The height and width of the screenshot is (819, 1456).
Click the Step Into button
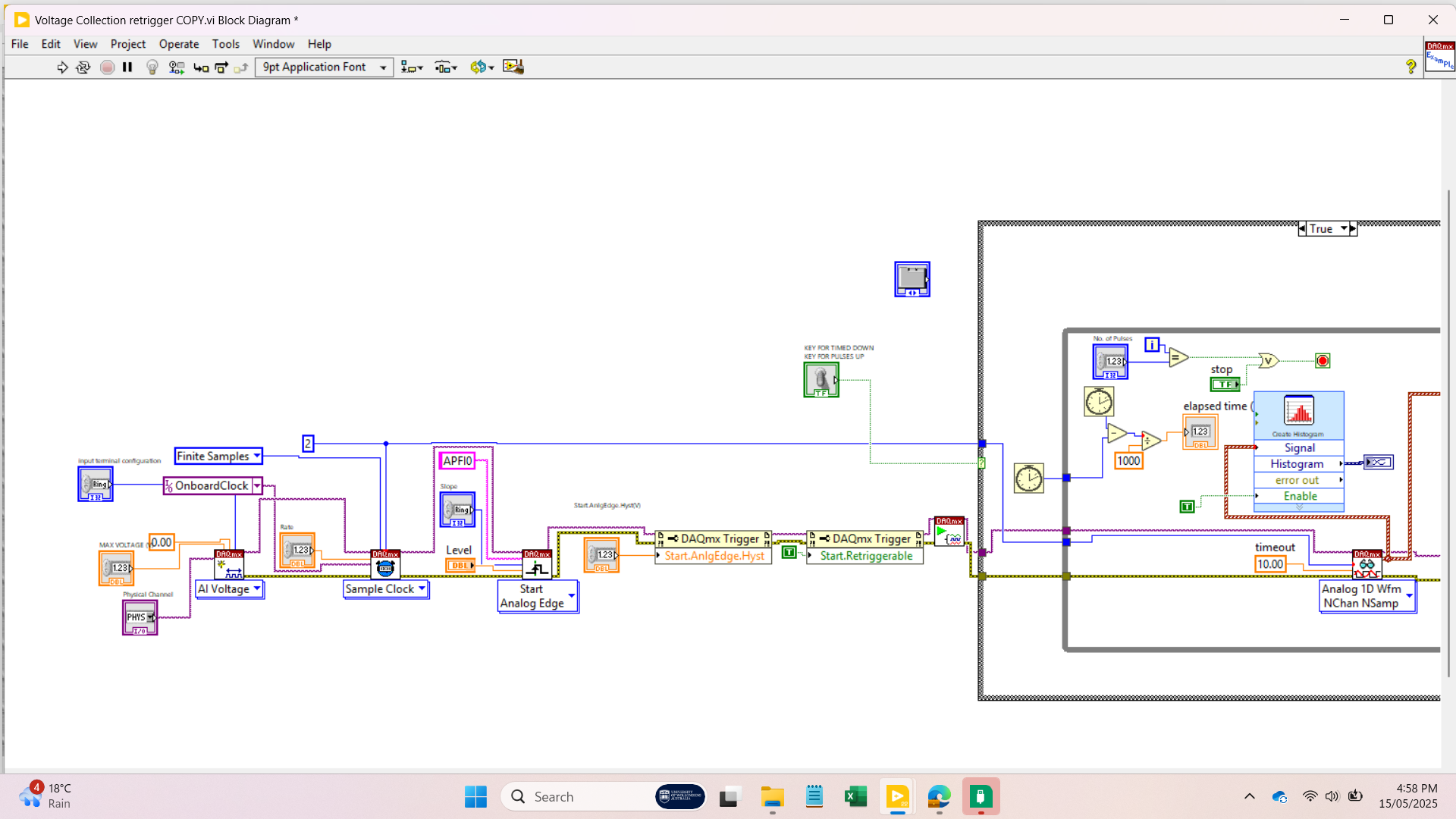tap(201, 67)
